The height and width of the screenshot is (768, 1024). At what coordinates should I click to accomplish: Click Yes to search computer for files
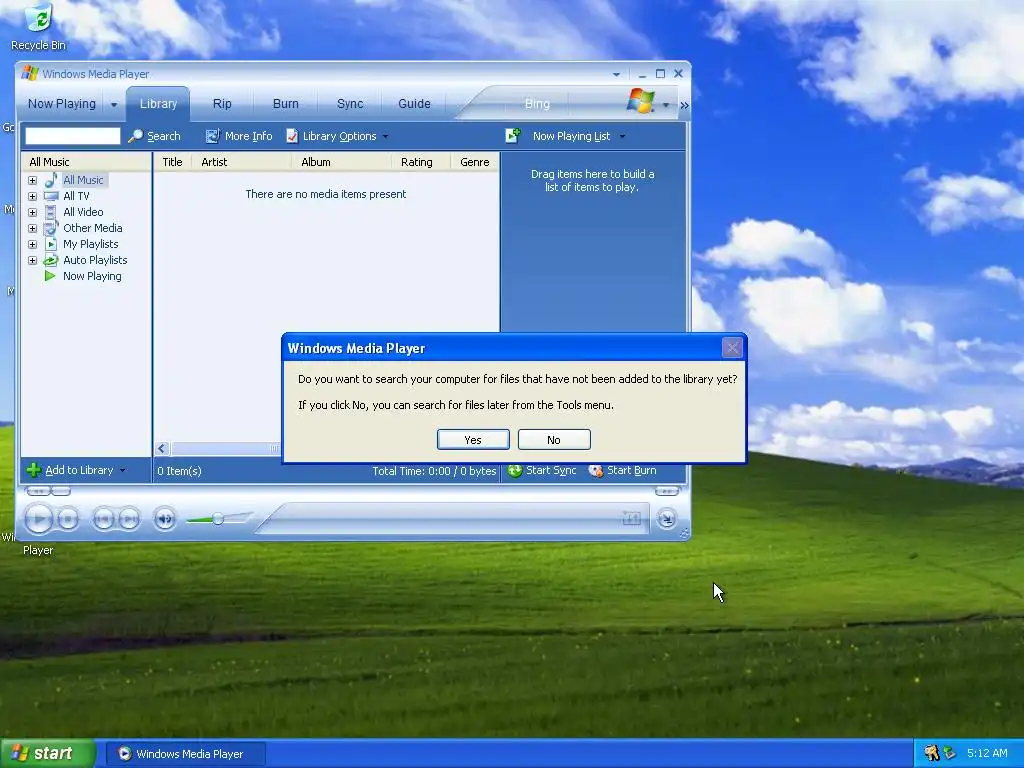(473, 440)
